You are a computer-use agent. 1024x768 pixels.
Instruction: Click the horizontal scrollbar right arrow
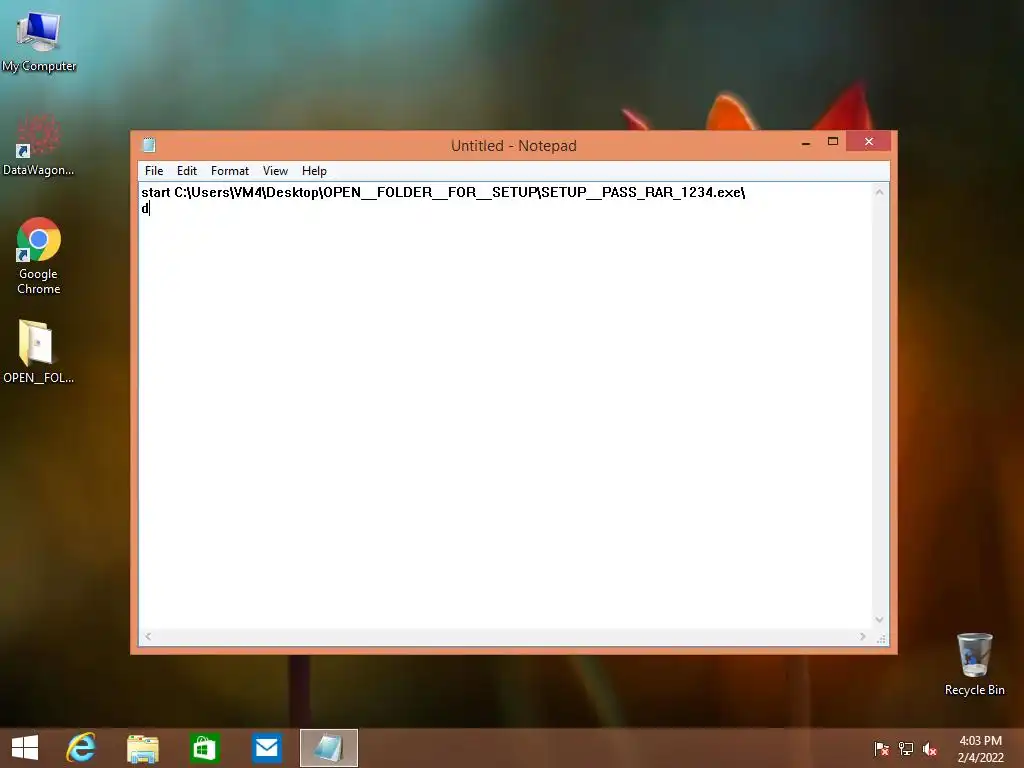tap(863, 636)
